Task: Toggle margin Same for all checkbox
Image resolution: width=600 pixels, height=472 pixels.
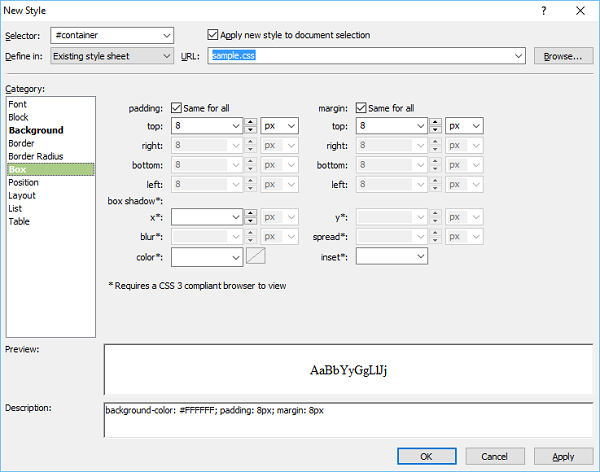Action: point(362,108)
